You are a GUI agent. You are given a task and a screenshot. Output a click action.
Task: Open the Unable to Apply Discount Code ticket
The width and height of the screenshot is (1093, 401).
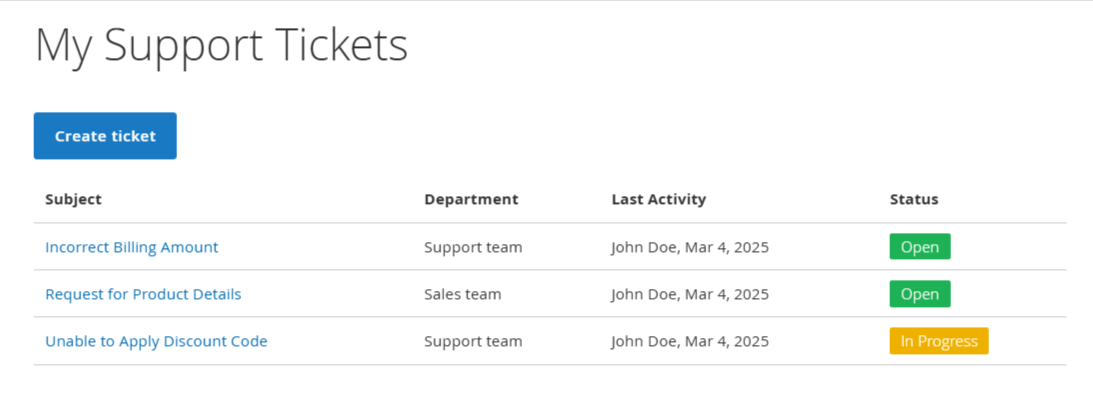[x=156, y=342]
